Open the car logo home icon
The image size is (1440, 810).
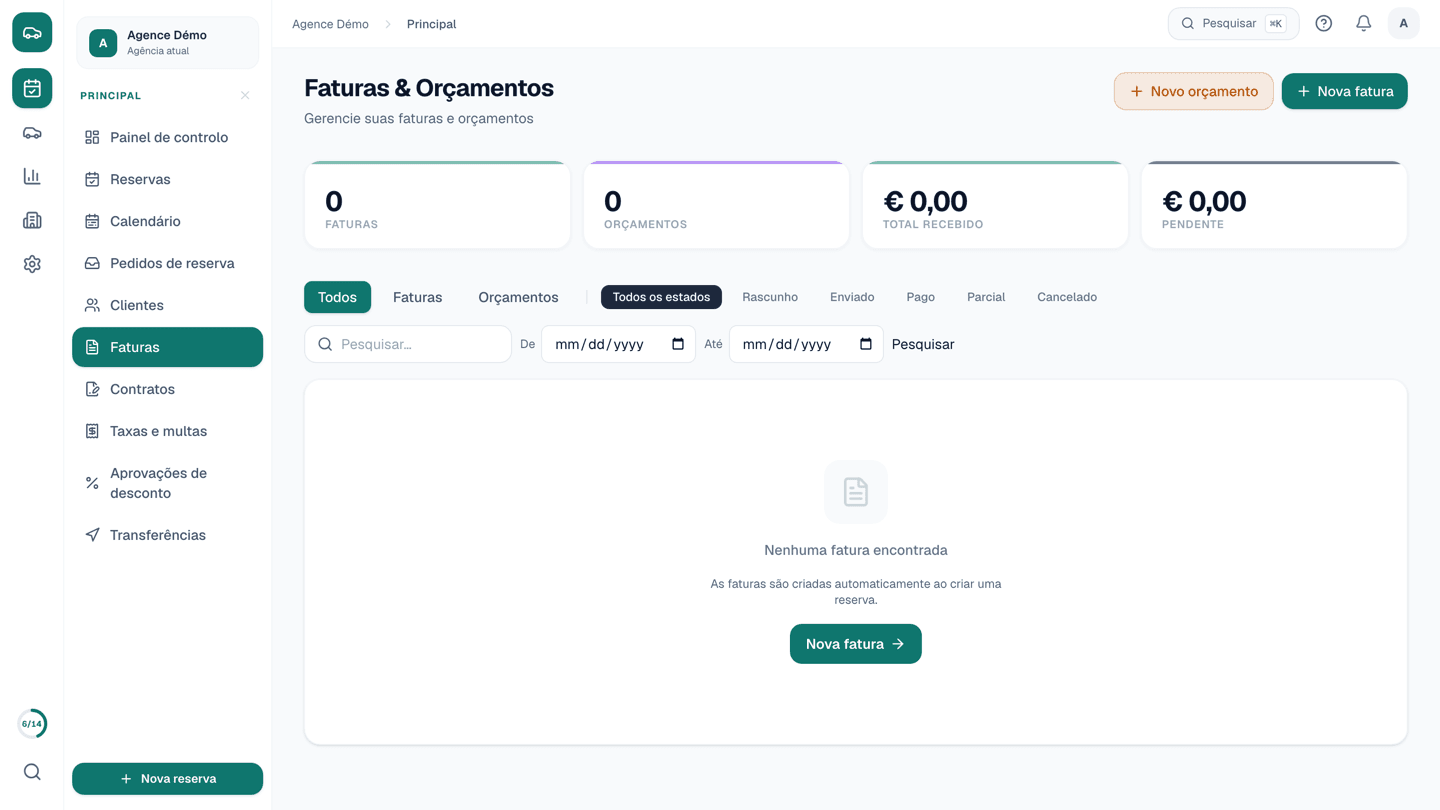click(32, 33)
